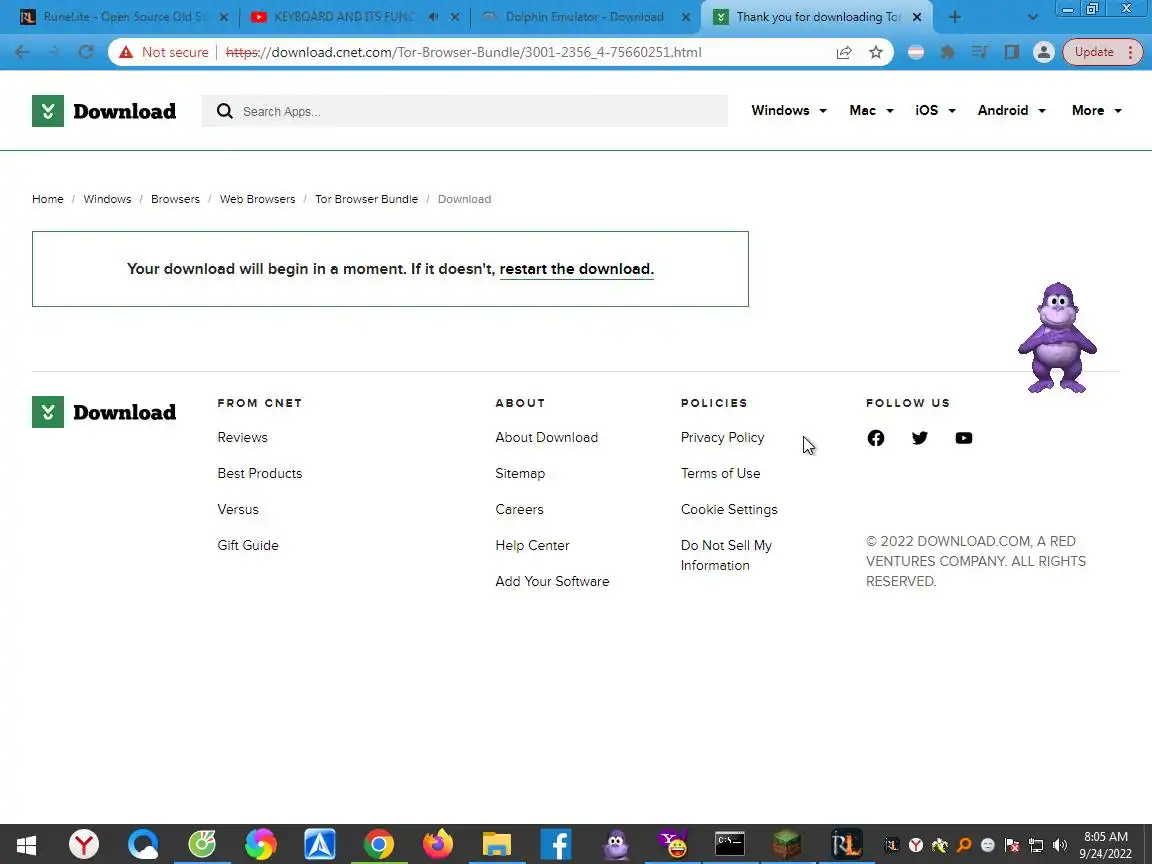Click the purple BonziBuddy gorilla character
Screen dimensions: 1152x864
tap(1057, 337)
